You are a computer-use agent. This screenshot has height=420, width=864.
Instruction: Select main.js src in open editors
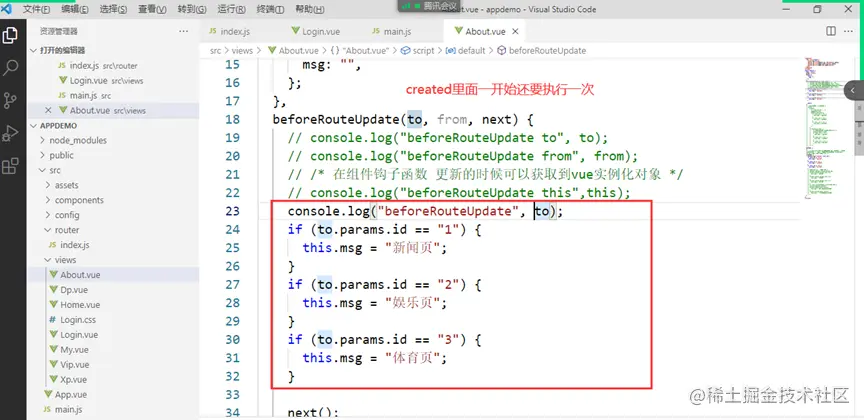[x=90, y=95]
